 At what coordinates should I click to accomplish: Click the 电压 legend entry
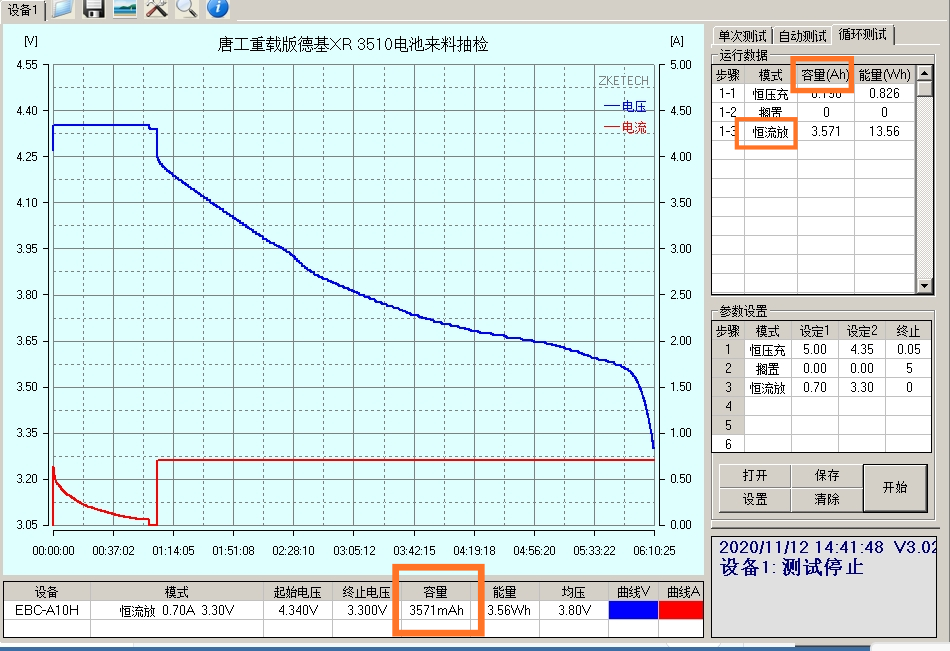click(x=626, y=107)
